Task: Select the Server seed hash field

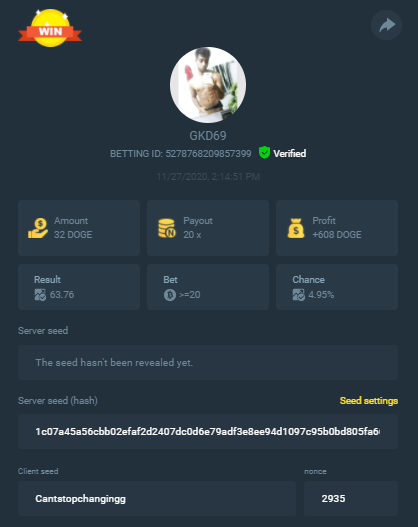Action: [208, 431]
